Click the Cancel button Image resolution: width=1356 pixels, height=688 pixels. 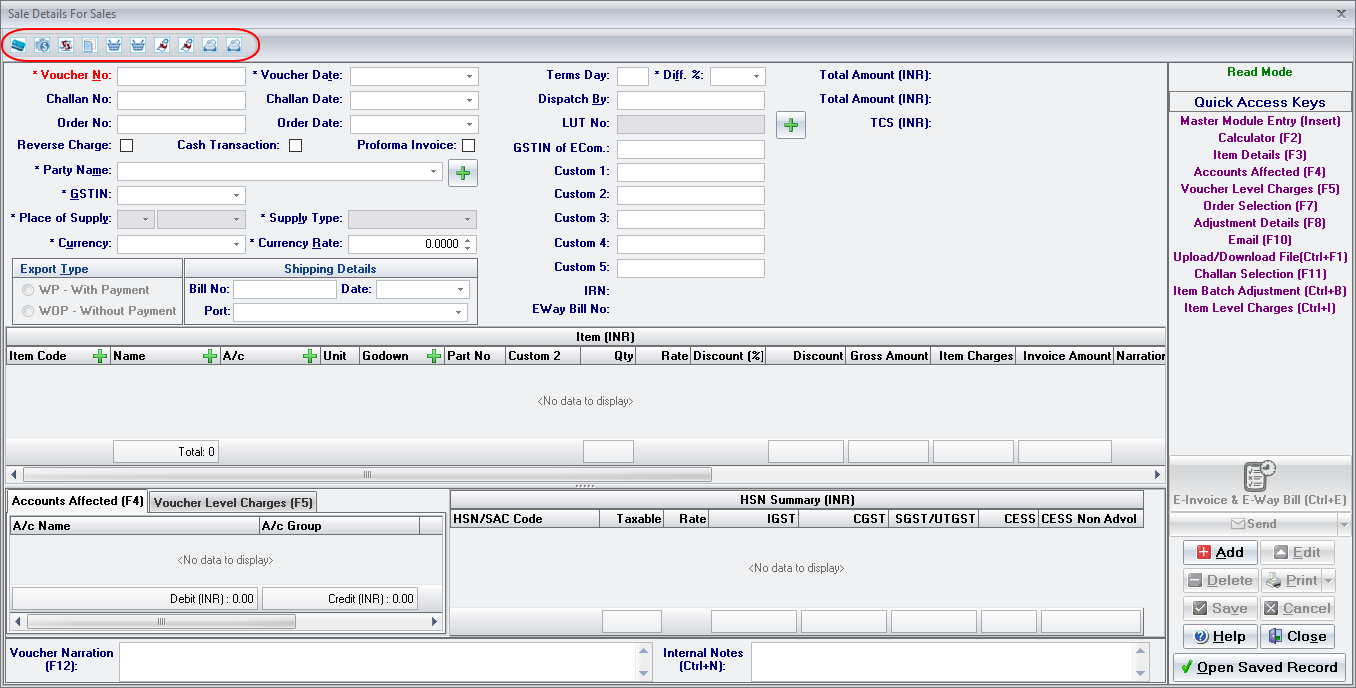click(1298, 608)
